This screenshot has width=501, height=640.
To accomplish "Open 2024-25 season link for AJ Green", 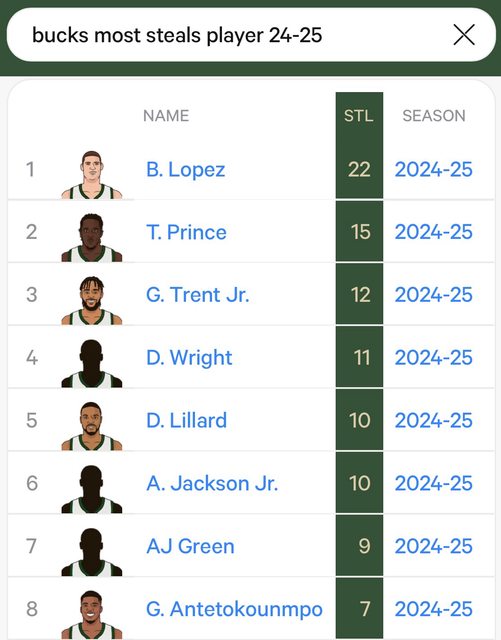I will pos(434,546).
